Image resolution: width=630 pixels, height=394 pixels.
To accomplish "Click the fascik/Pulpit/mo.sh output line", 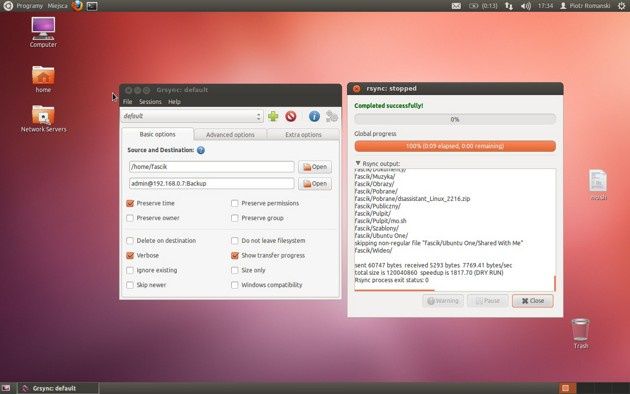I will [x=380, y=221].
